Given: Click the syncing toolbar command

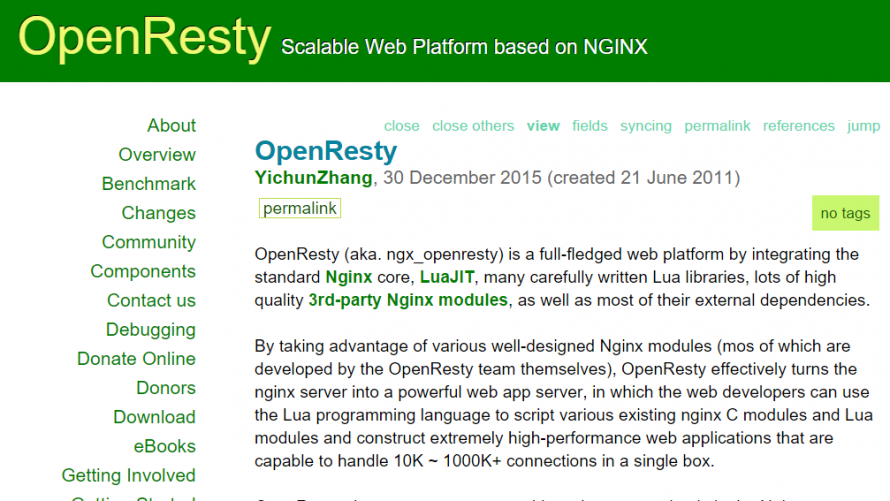Looking at the screenshot, I should click(646, 126).
